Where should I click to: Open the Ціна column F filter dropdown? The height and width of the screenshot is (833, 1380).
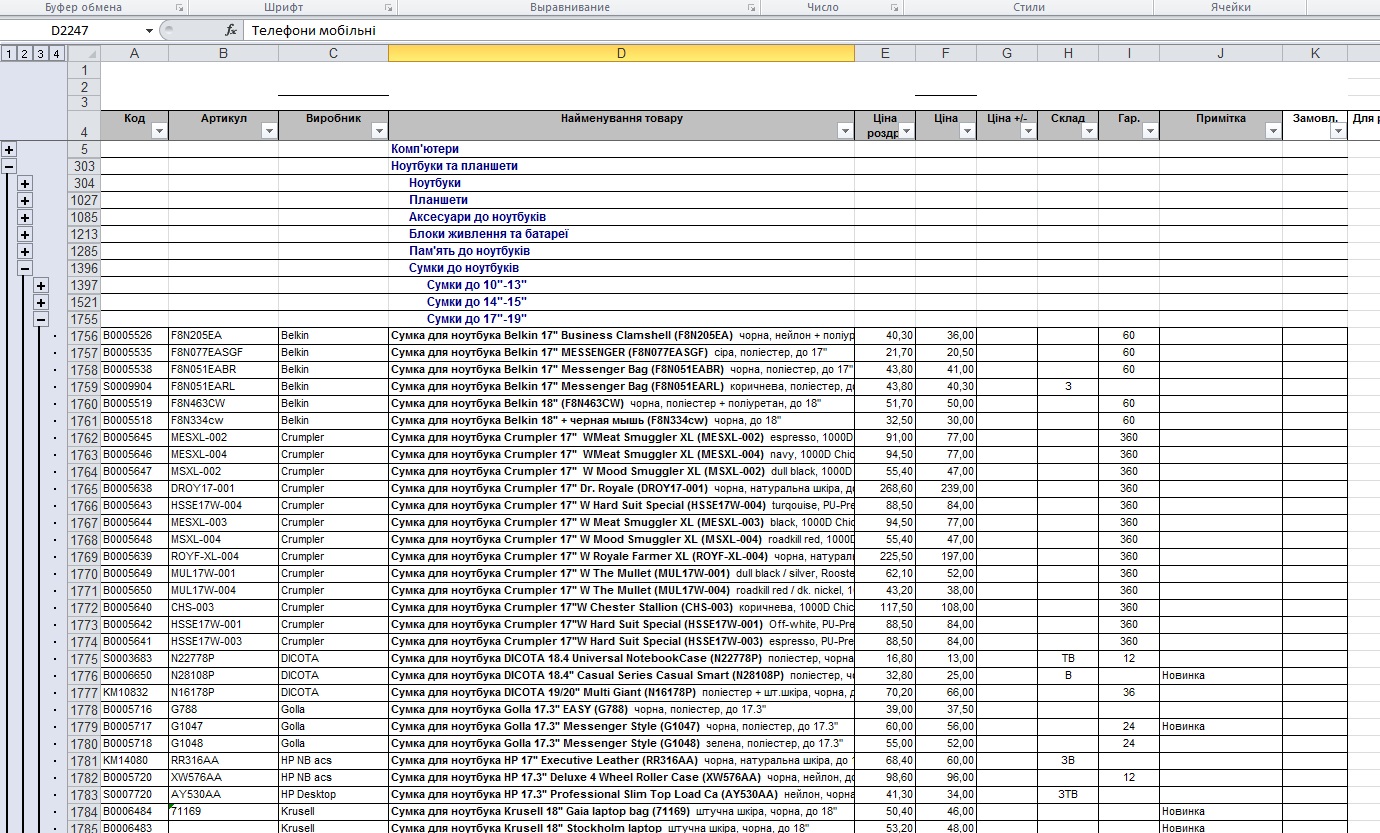[x=967, y=131]
